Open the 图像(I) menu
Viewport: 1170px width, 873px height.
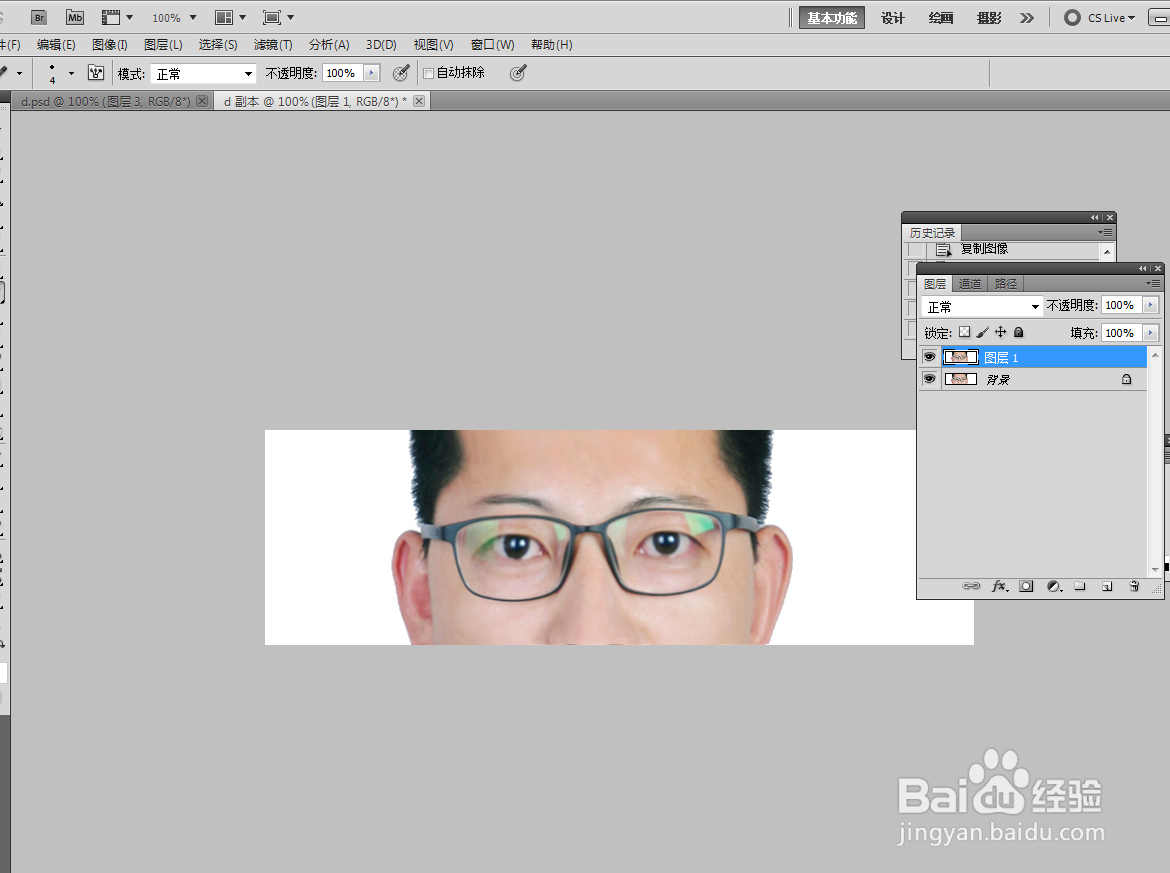[110, 45]
